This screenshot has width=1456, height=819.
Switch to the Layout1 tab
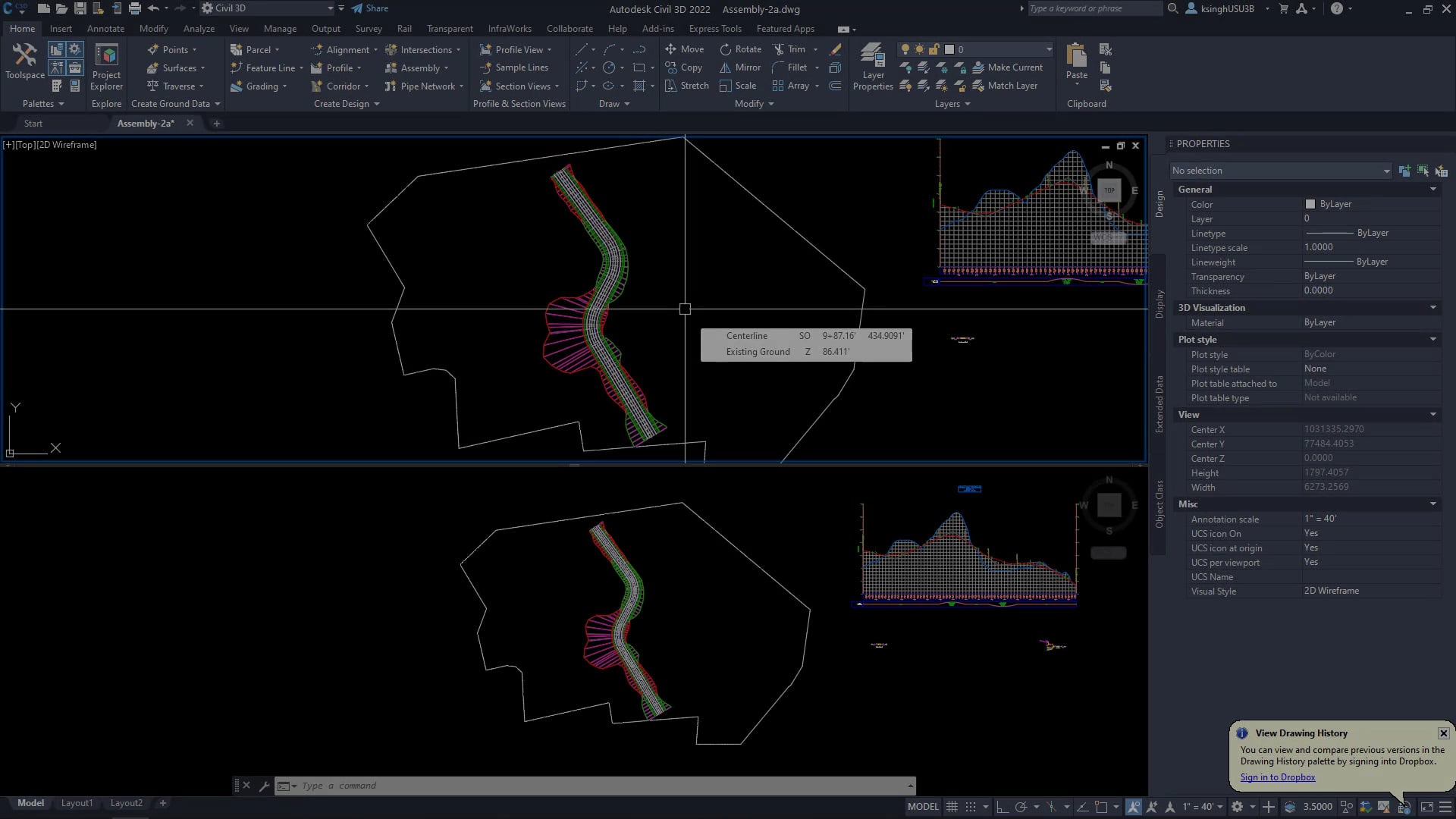[77, 803]
